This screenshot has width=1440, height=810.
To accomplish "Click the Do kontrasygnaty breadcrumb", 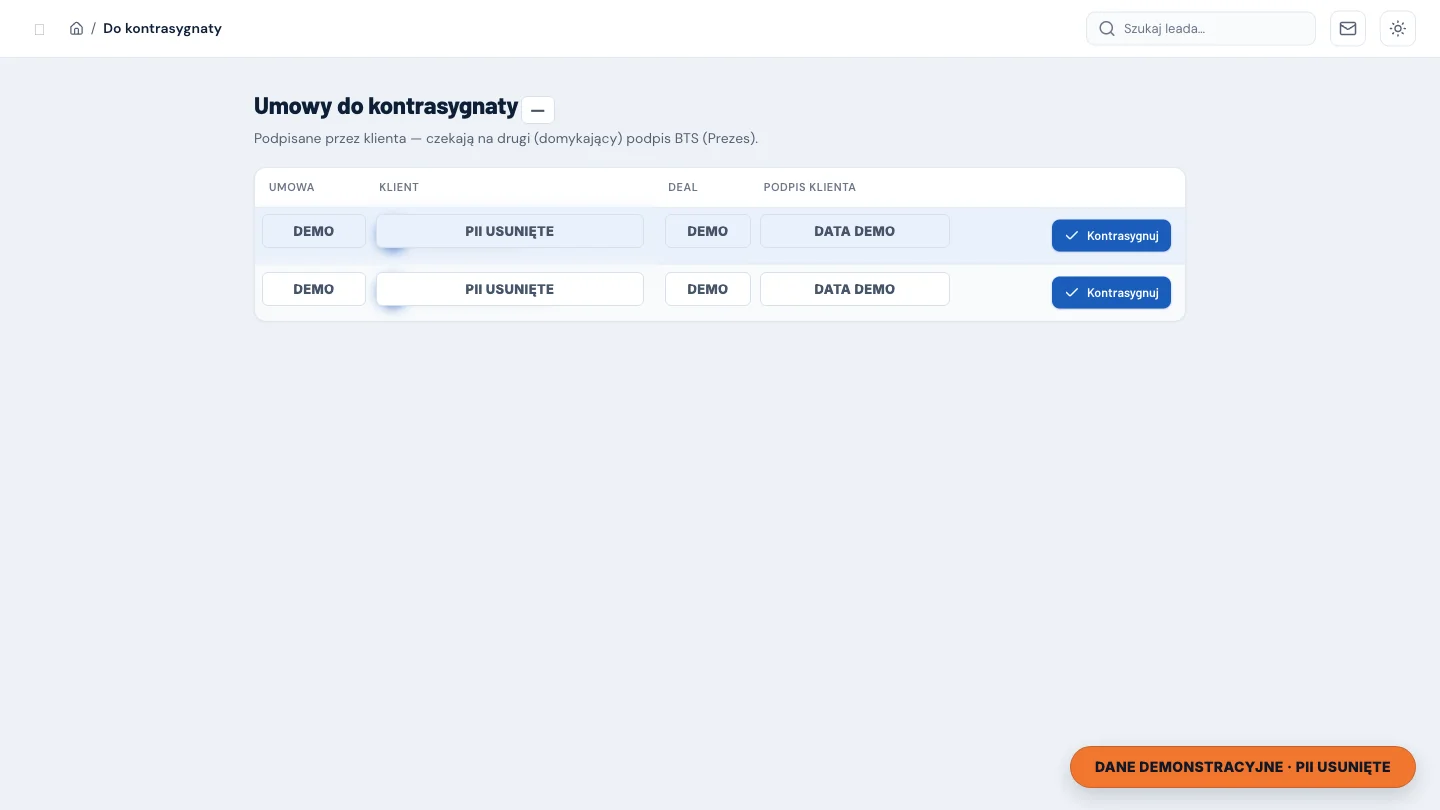I will [162, 28].
